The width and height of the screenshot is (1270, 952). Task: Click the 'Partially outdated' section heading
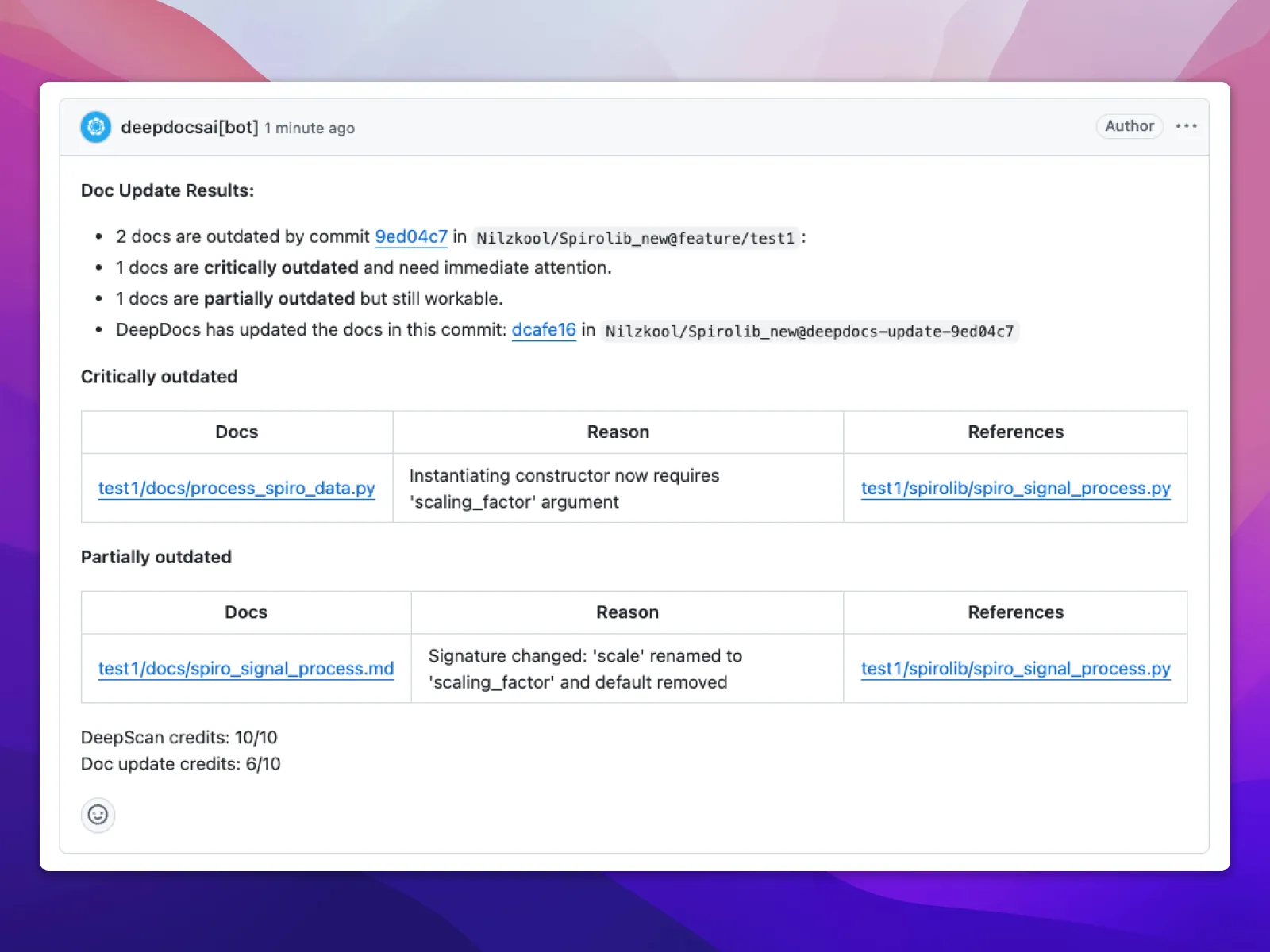click(x=156, y=557)
